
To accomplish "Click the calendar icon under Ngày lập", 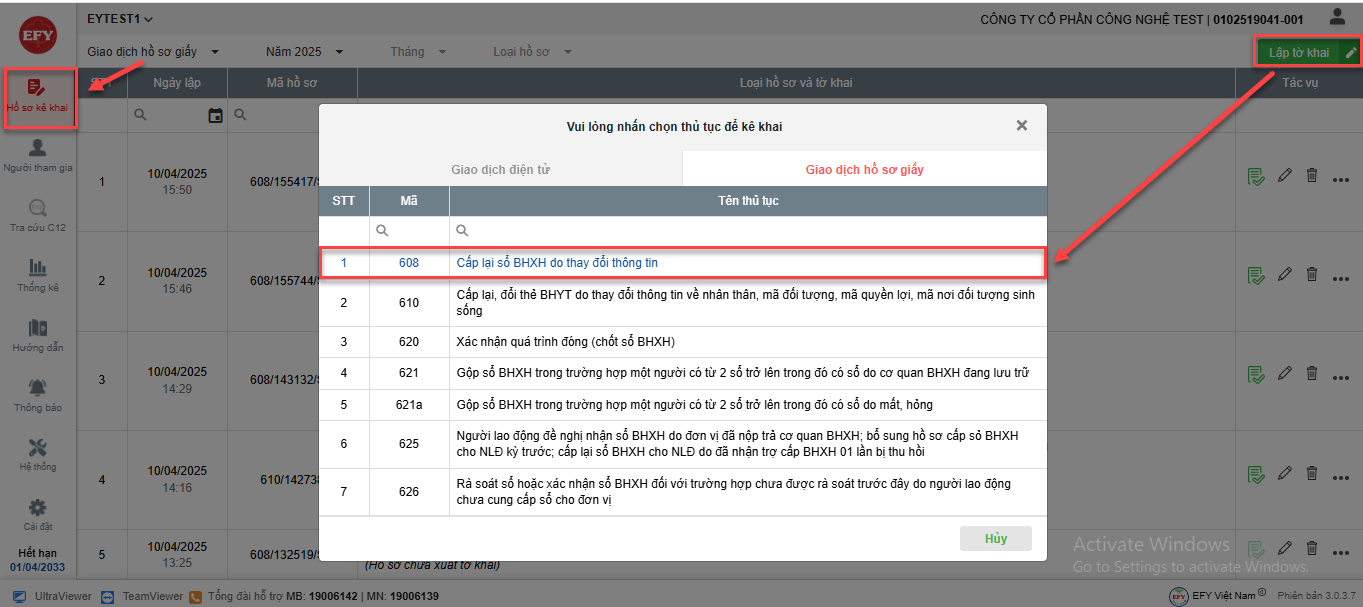I will coord(215,116).
